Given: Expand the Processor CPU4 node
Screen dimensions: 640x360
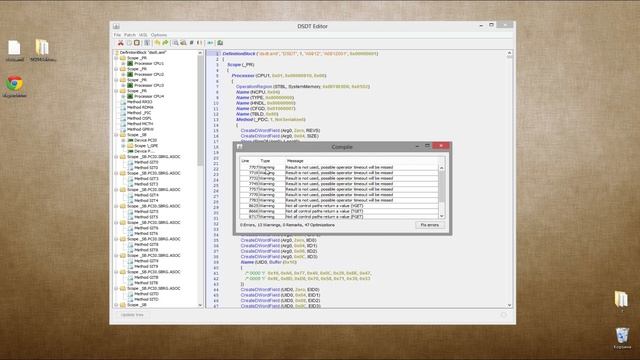Looking at the screenshot, I should click(x=123, y=97).
